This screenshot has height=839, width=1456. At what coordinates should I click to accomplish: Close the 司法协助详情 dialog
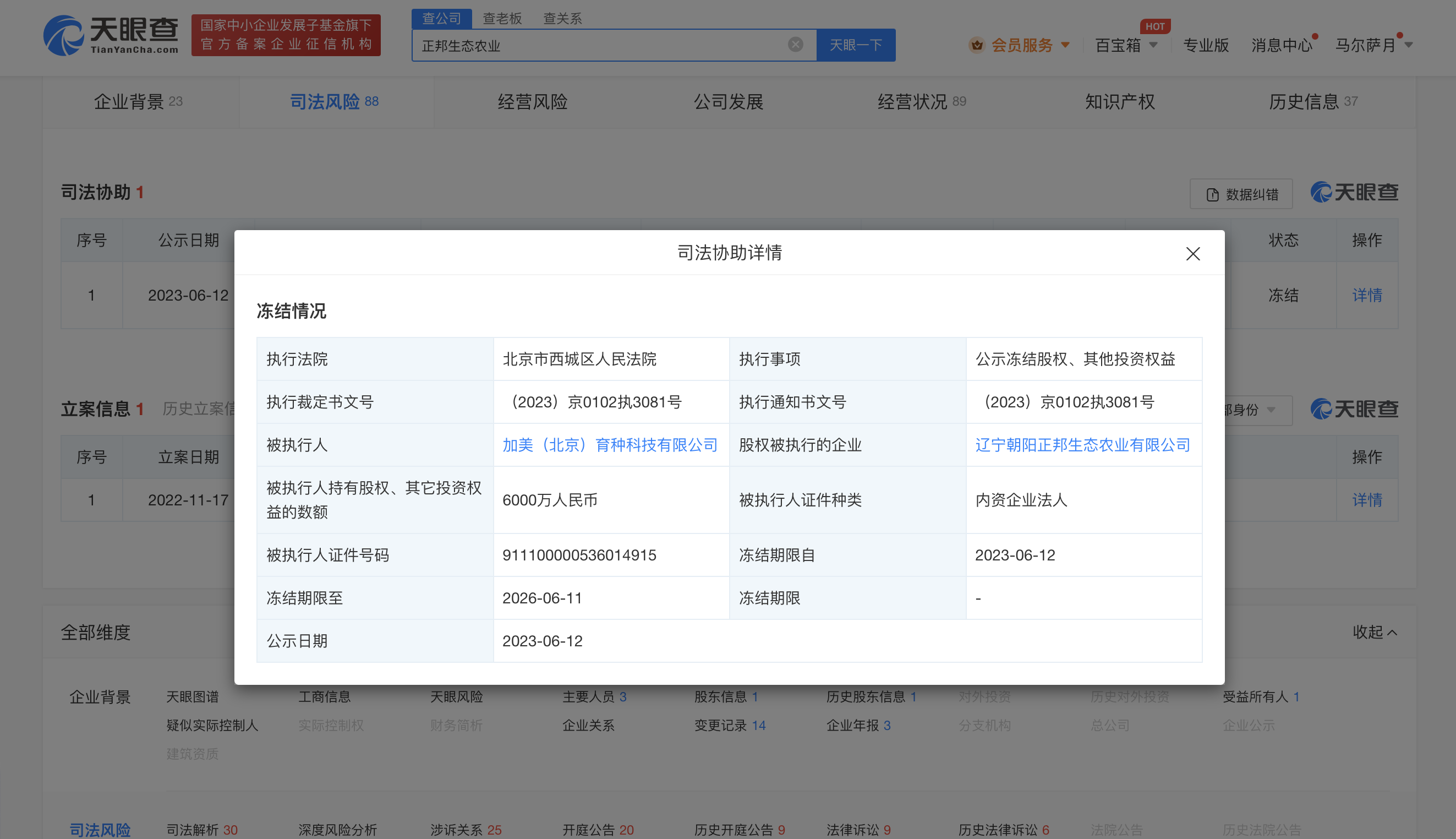(1192, 254)
